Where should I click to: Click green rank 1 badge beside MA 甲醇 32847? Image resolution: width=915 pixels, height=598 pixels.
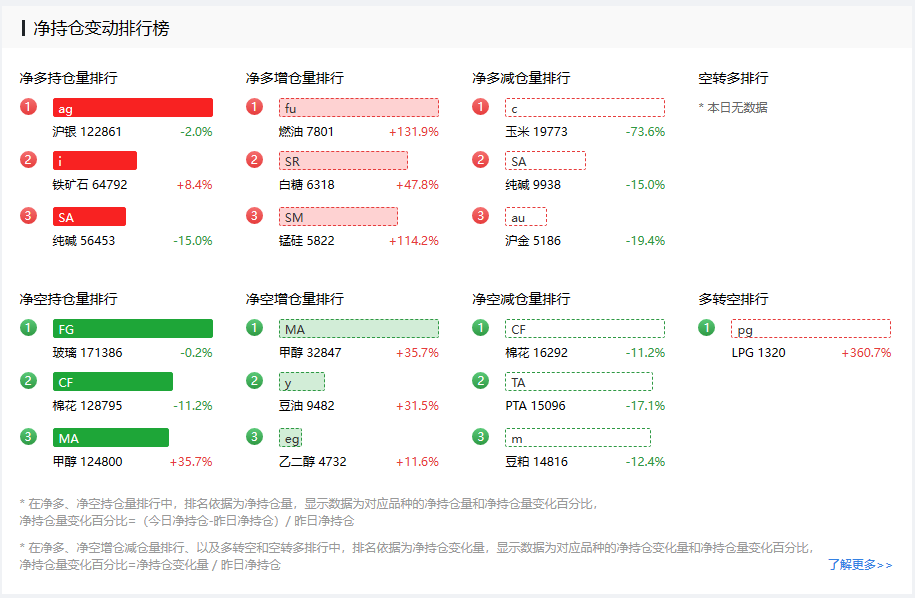click(x=255, y=328)
